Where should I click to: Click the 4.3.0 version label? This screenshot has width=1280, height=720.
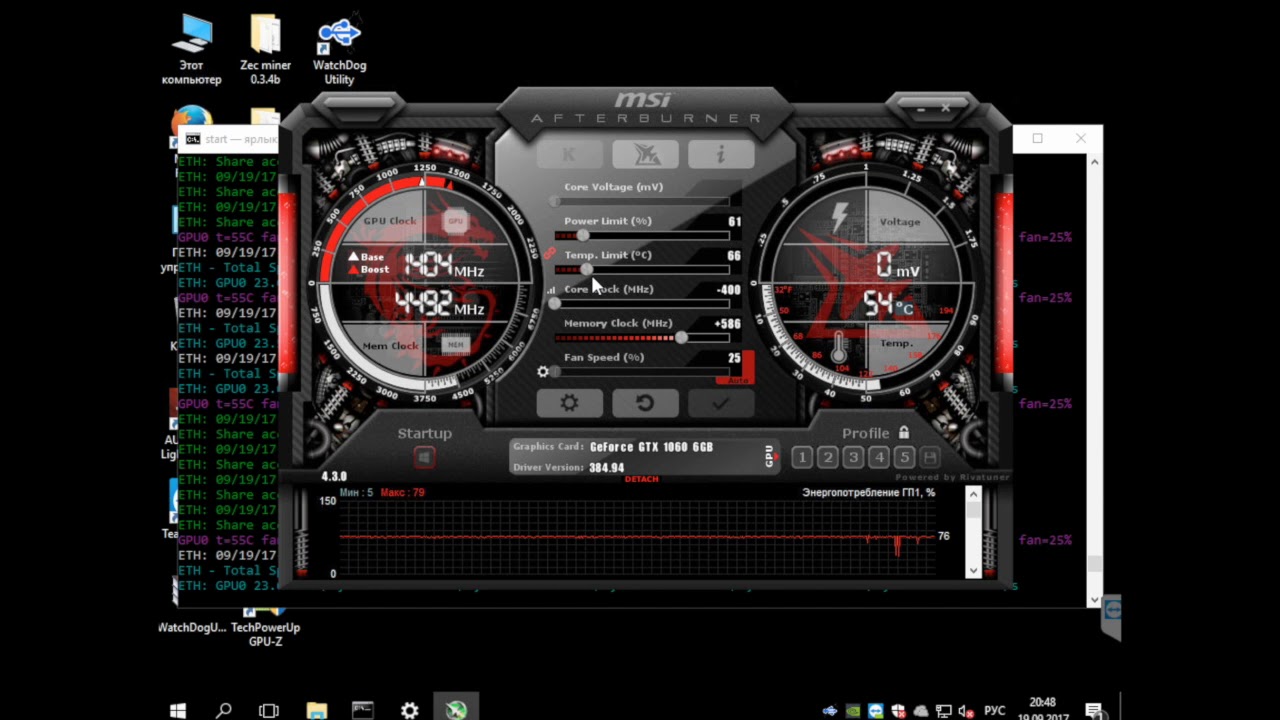tap(334, 477)
